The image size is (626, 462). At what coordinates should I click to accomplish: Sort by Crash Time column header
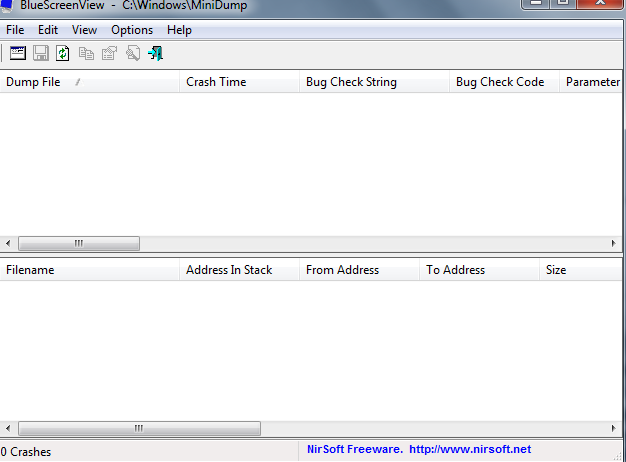click(x=240, y=82)
